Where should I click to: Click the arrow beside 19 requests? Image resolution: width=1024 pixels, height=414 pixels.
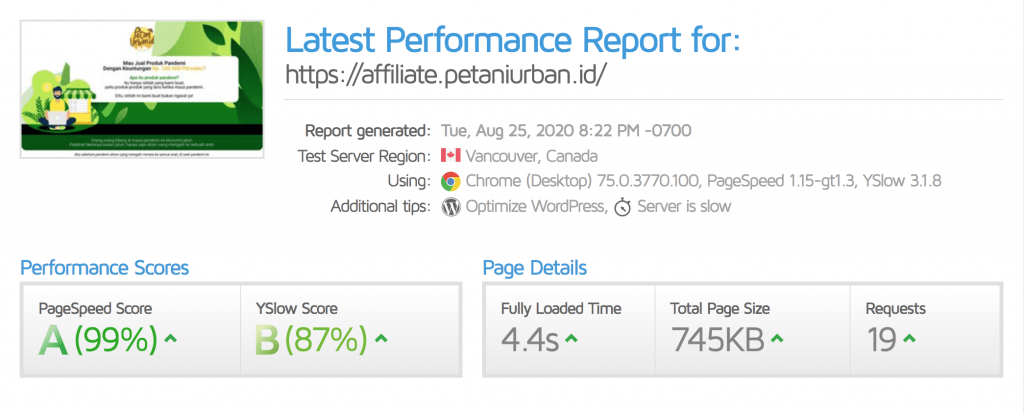(909, 338)
